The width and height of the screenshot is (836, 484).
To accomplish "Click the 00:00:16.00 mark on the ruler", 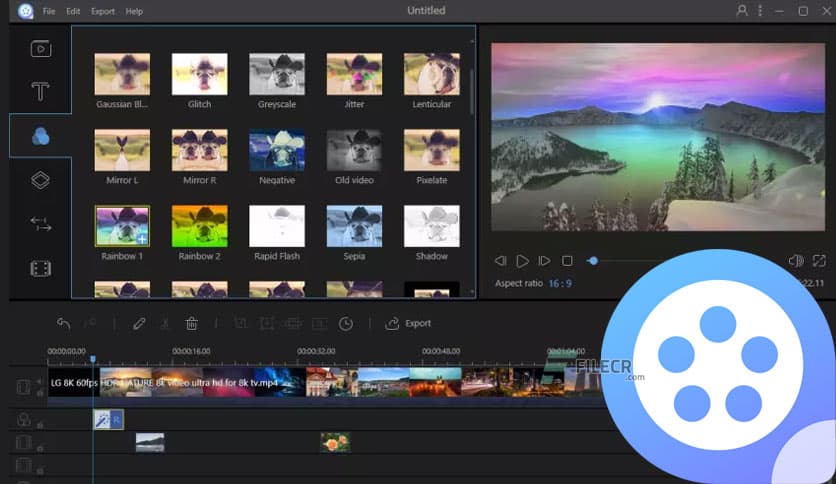I will 191,351.
